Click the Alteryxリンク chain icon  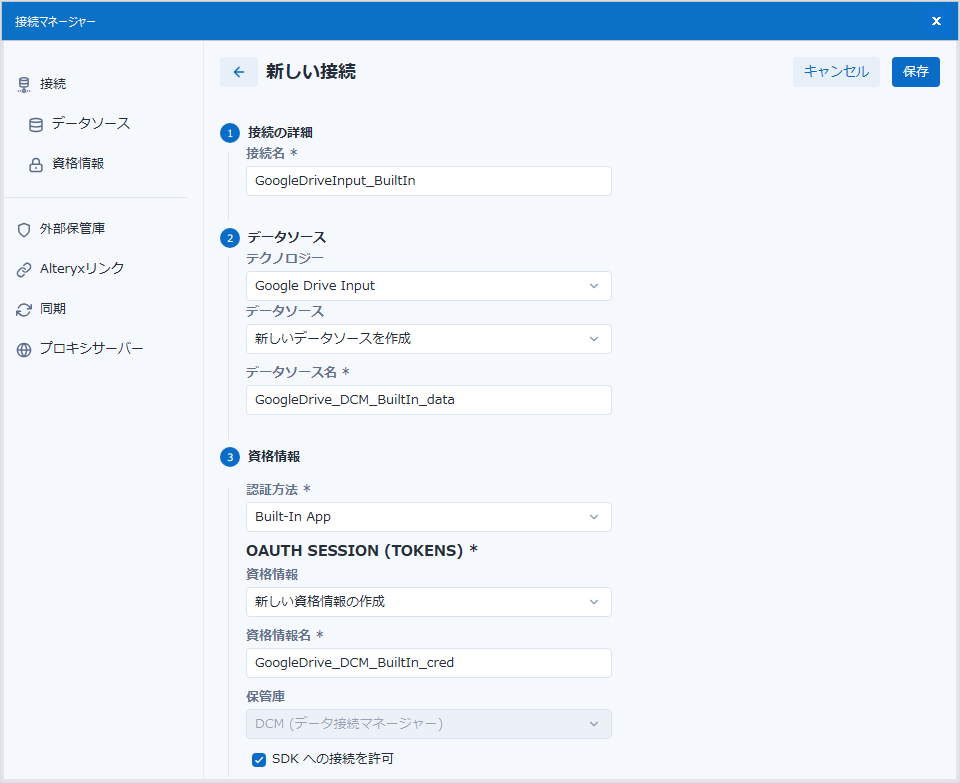(x=24, y=269)
